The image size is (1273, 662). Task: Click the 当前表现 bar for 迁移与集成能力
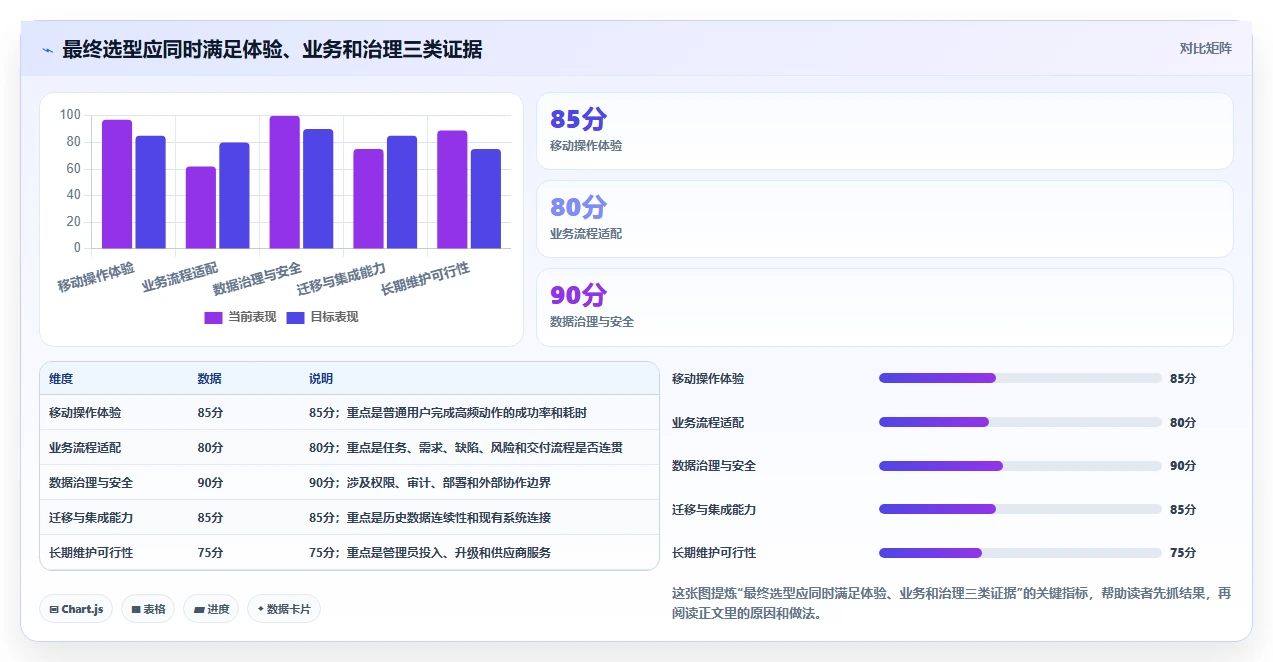pos(368,199)
